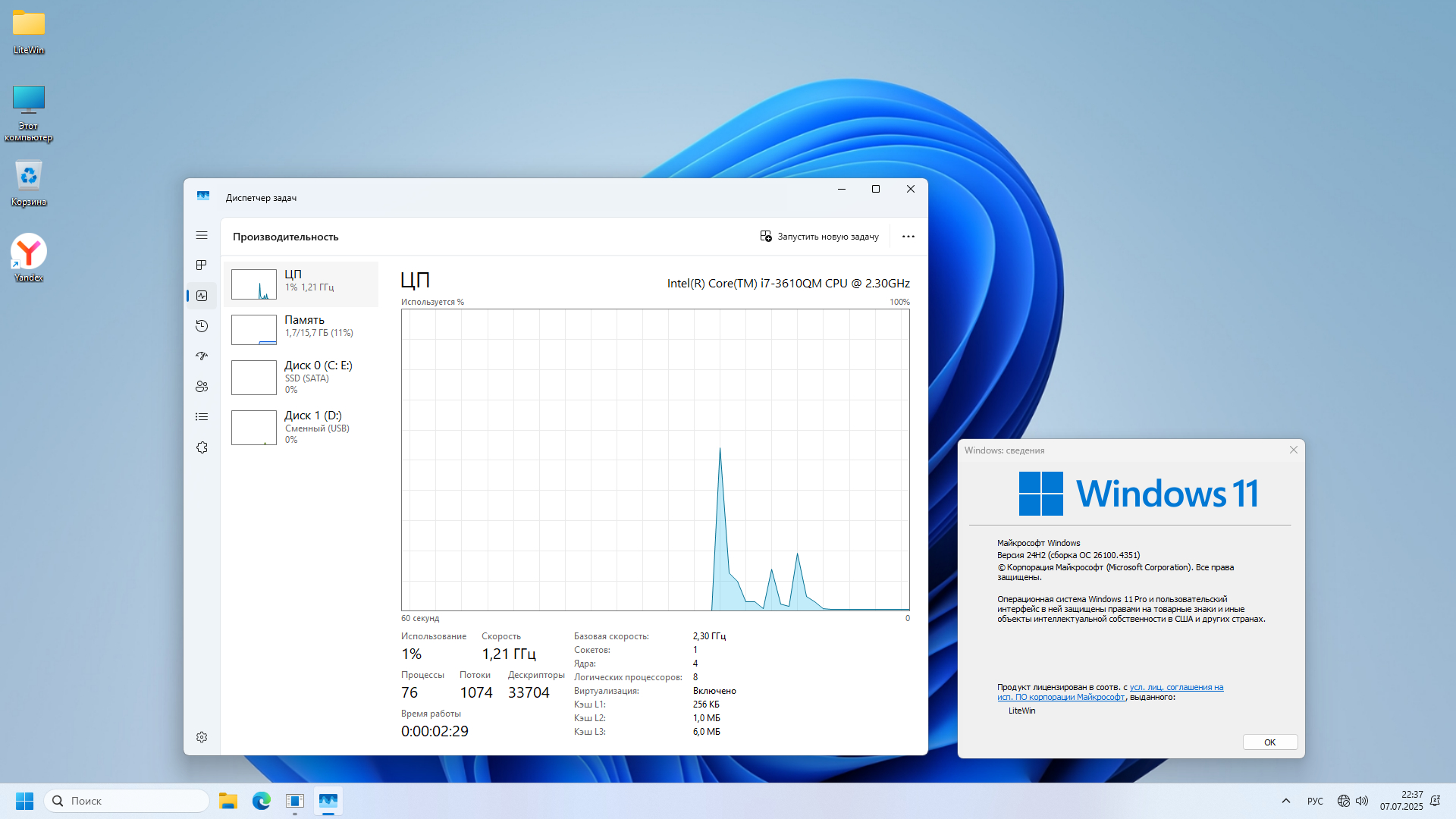Click the taskbar Поиск search box
The height and width of the screenshot is (819, 1456).
127,801
